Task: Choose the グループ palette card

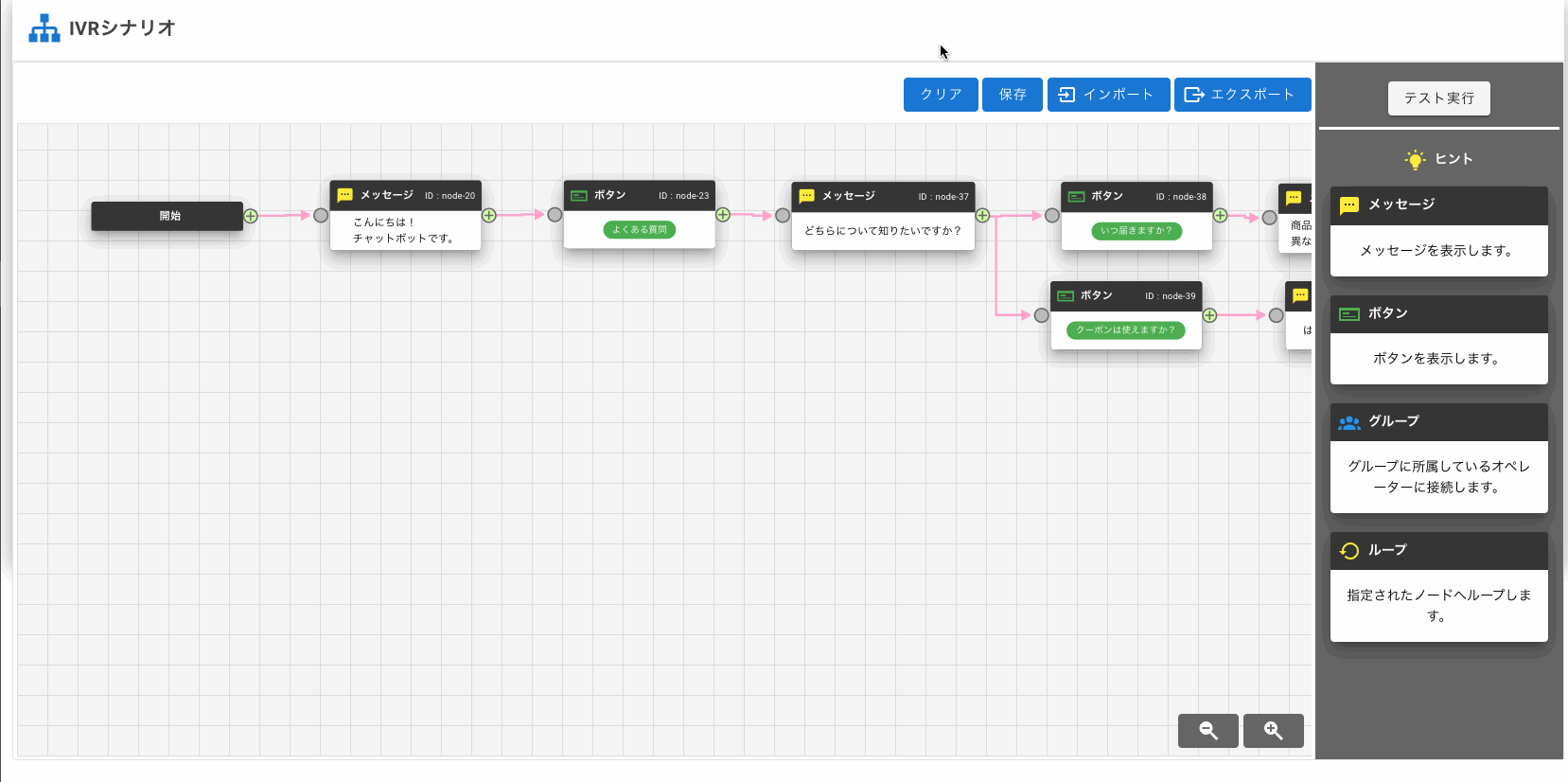Action: (1438, 458)
